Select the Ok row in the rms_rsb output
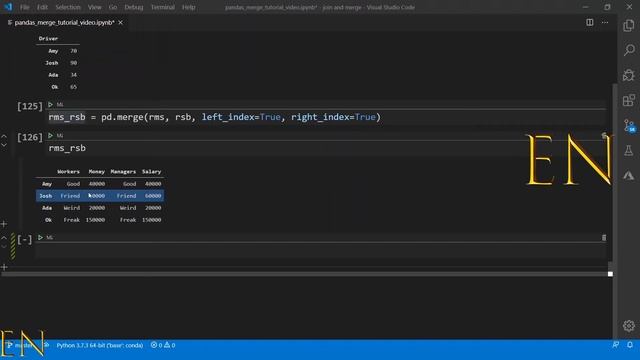 coord(100,220)
